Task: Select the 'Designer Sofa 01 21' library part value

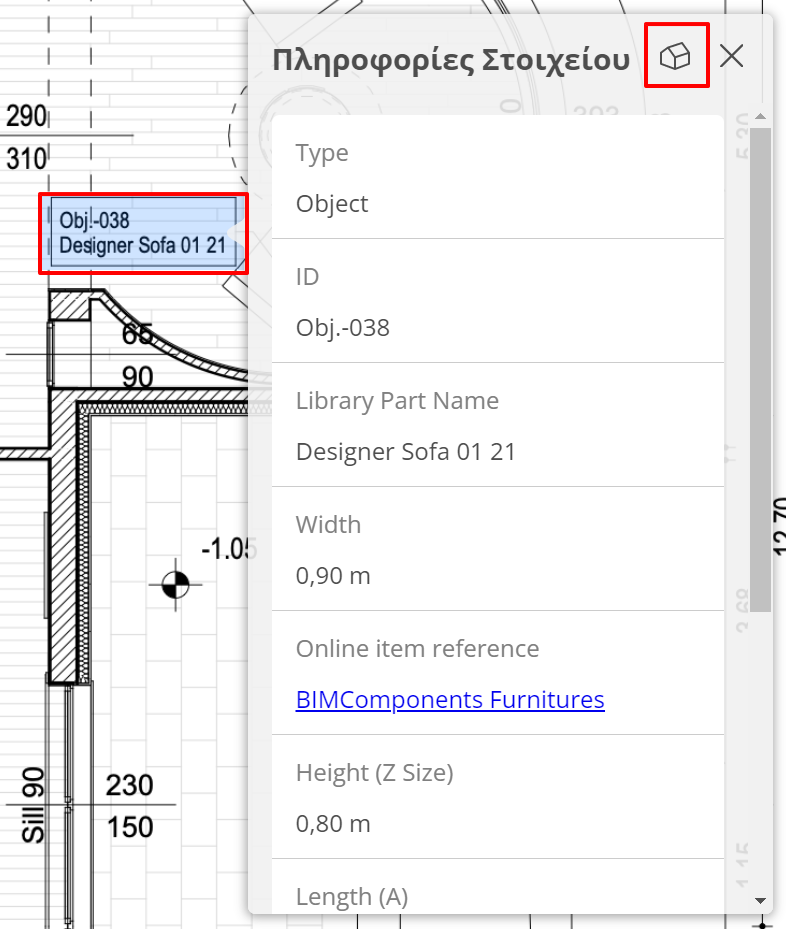Action: tap(406, 452)
